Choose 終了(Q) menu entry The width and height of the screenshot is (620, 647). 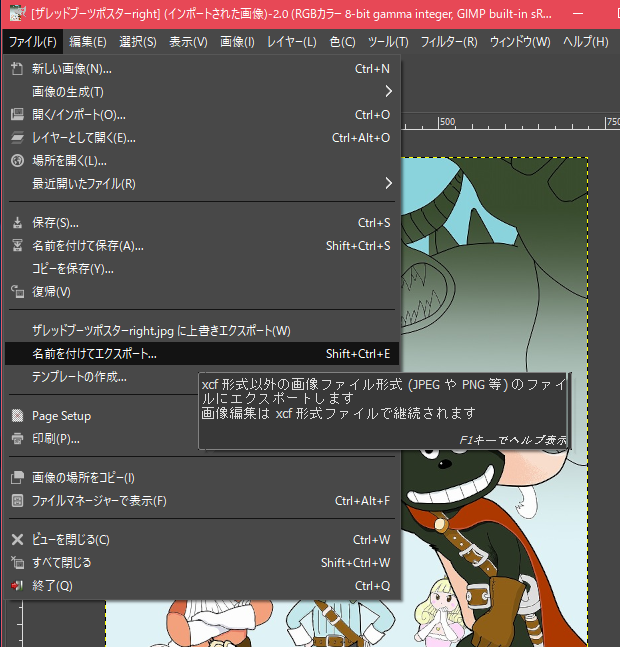tap(202, 586)
